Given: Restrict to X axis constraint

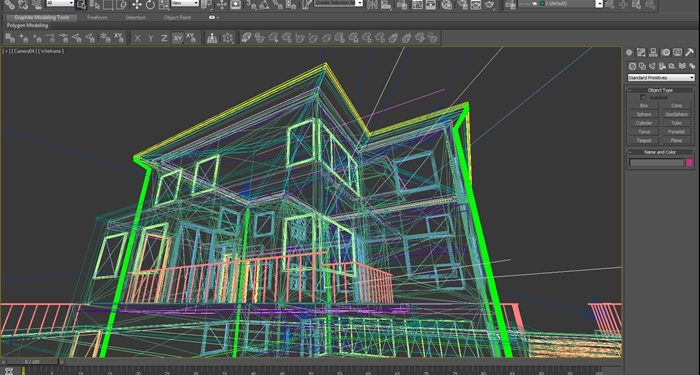Looking at the screenshot, I should (138, 38).
